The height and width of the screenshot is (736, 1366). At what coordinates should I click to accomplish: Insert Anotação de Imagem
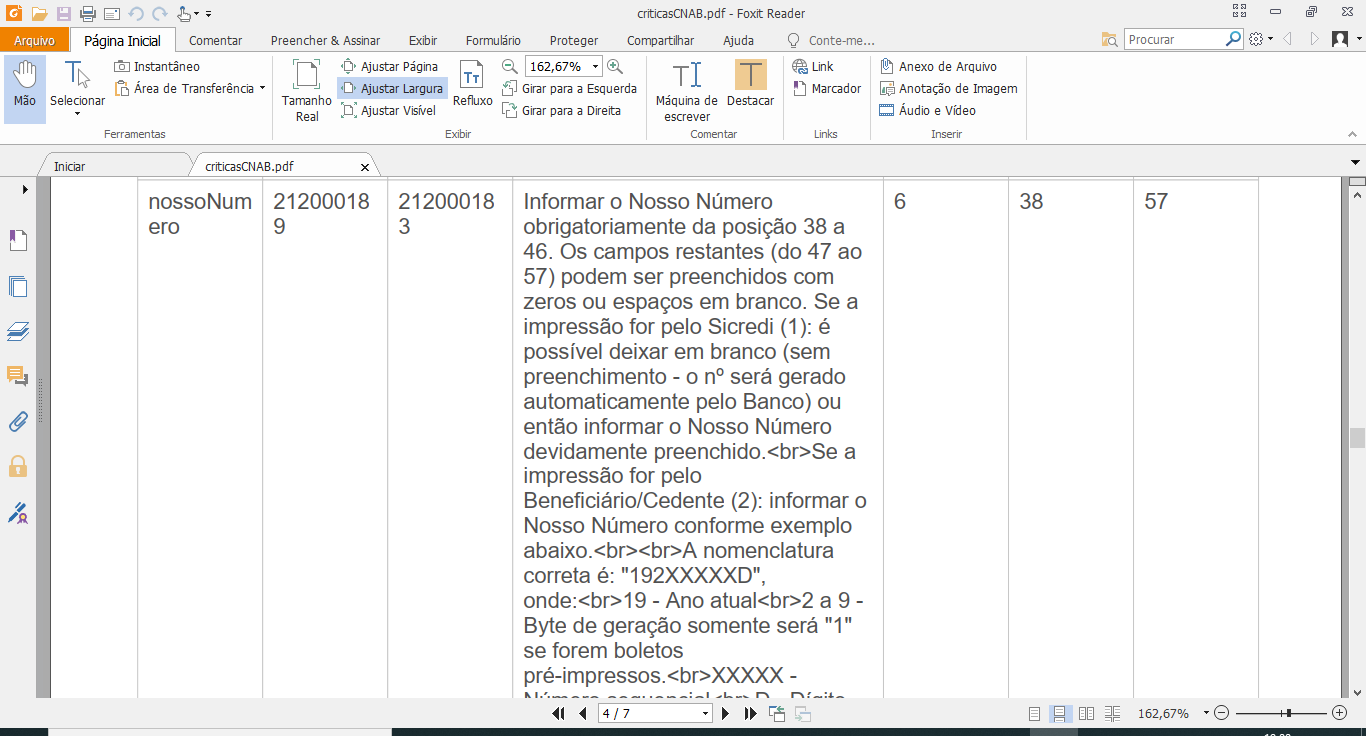[x=948, y=88]
